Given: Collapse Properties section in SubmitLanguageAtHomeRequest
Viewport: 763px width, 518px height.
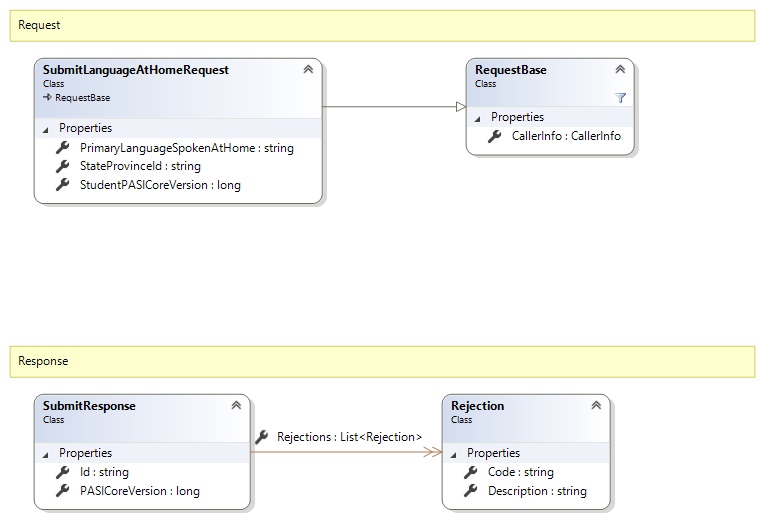Looking at the screenshot, I should click(x=45, y=129).
